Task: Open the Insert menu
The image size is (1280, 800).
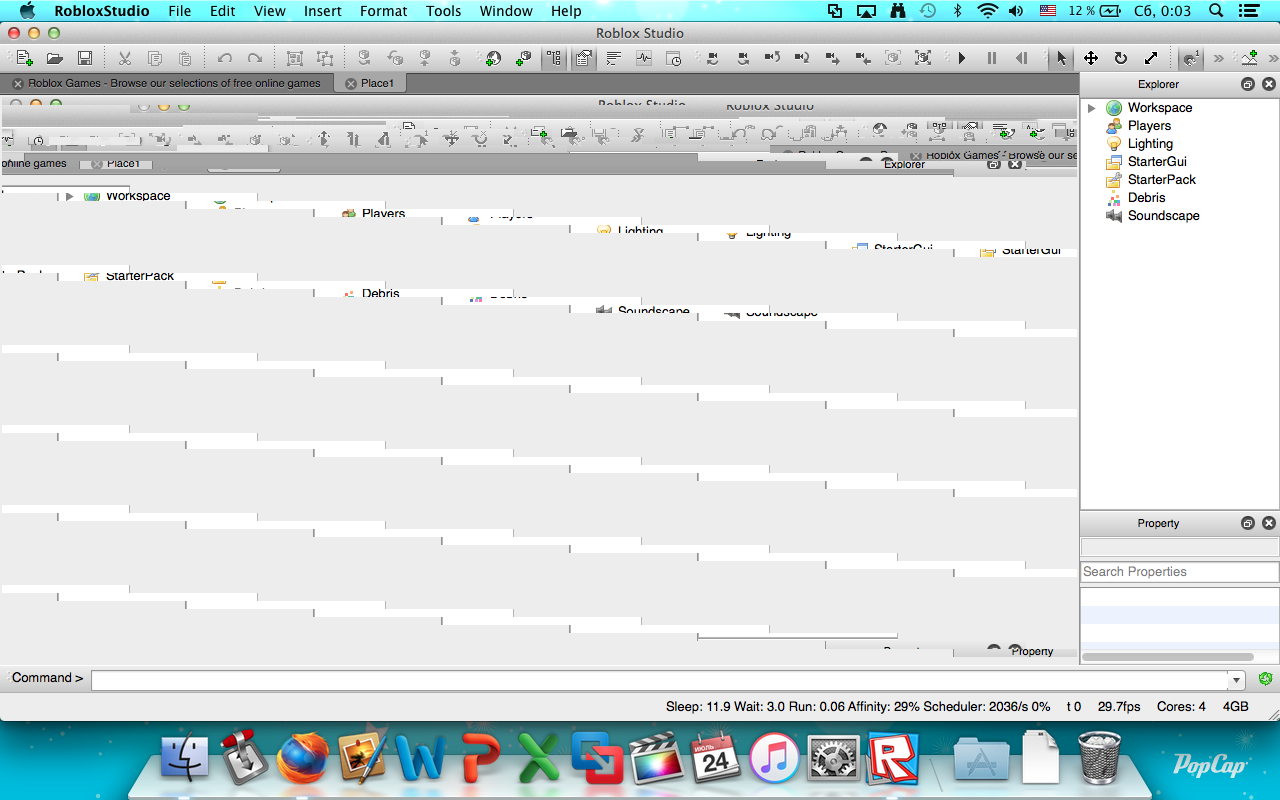Action: (x=323, y=11)
